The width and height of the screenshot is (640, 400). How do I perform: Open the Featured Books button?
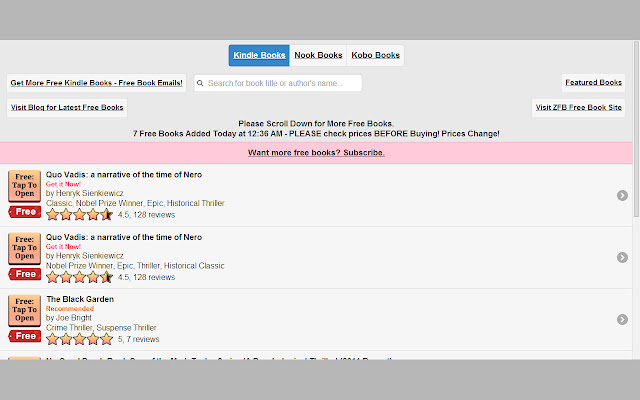[x=593, y=82]
